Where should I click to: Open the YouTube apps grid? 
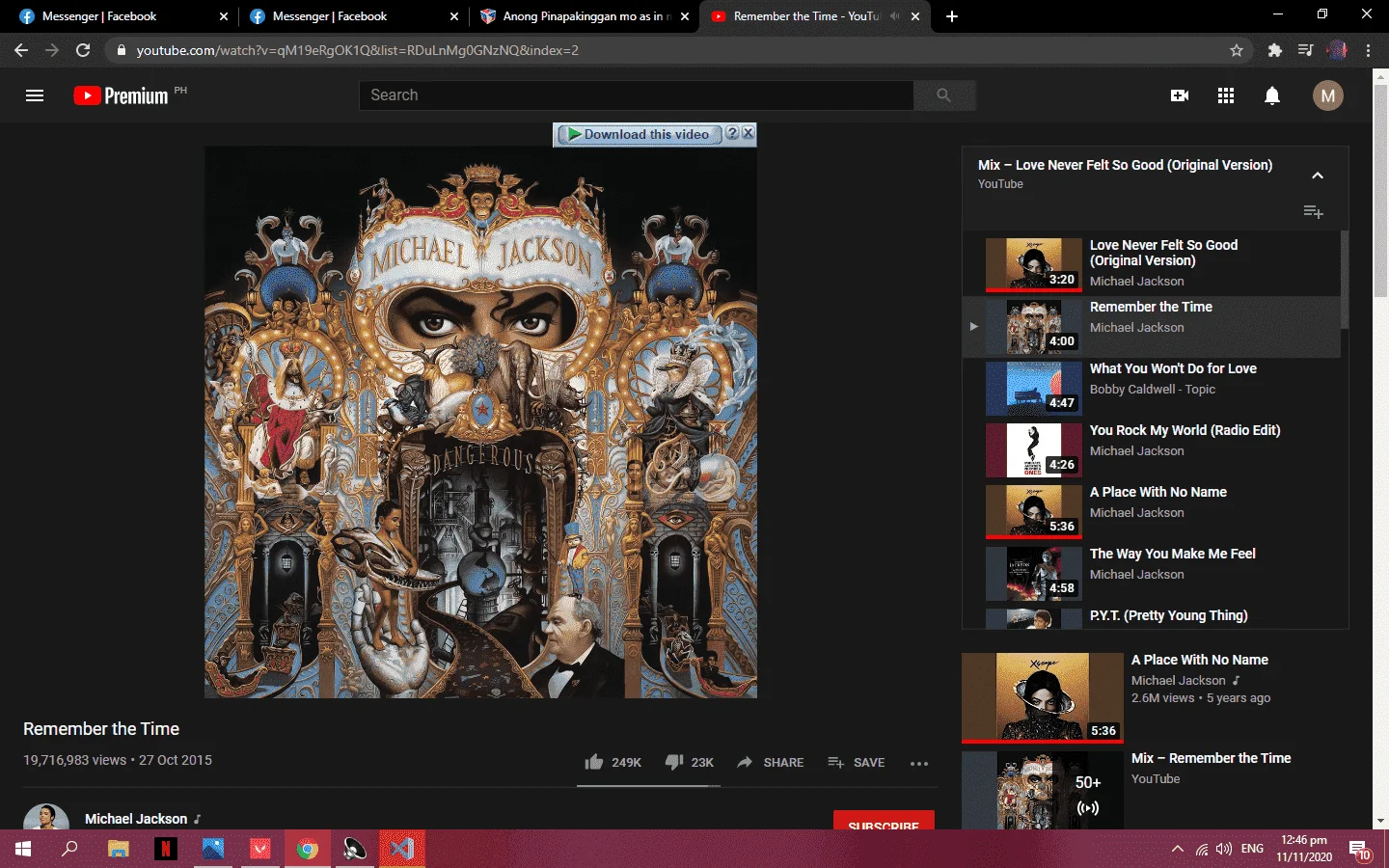tap(1226, 95)
